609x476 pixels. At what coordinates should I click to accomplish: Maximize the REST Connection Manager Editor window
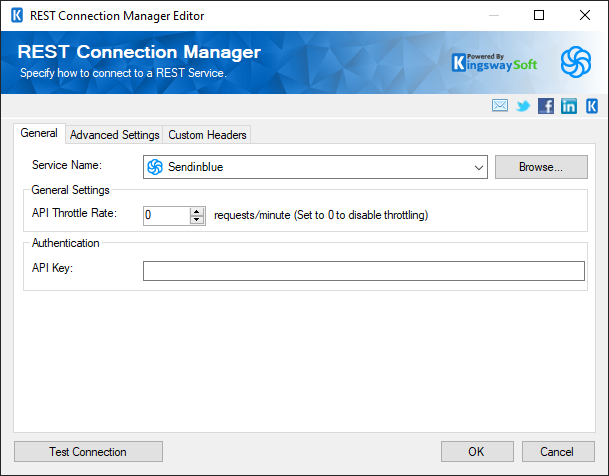(x=539, y=15)
